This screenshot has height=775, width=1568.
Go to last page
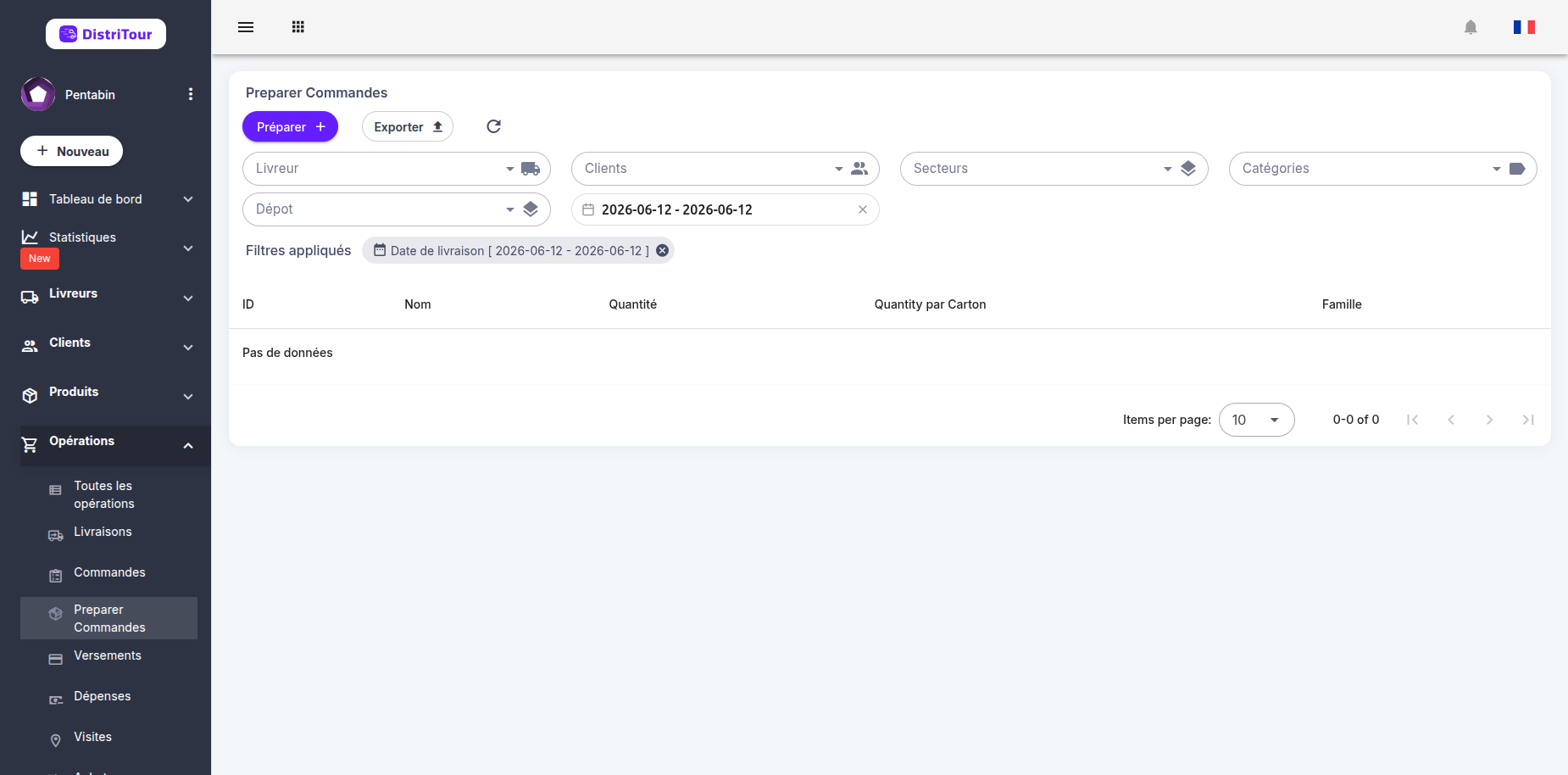click(x=1528, y=420)
